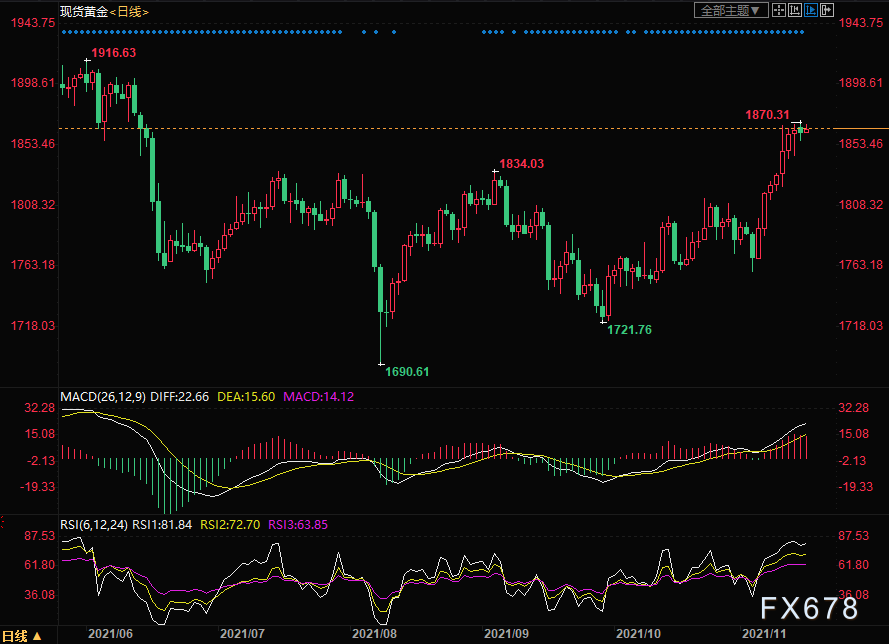The height and width of the screenshot is (644, 889).
Task: Toggle the crosshair cursor icon
Action: pyautogui.click(x=779, y=10)
